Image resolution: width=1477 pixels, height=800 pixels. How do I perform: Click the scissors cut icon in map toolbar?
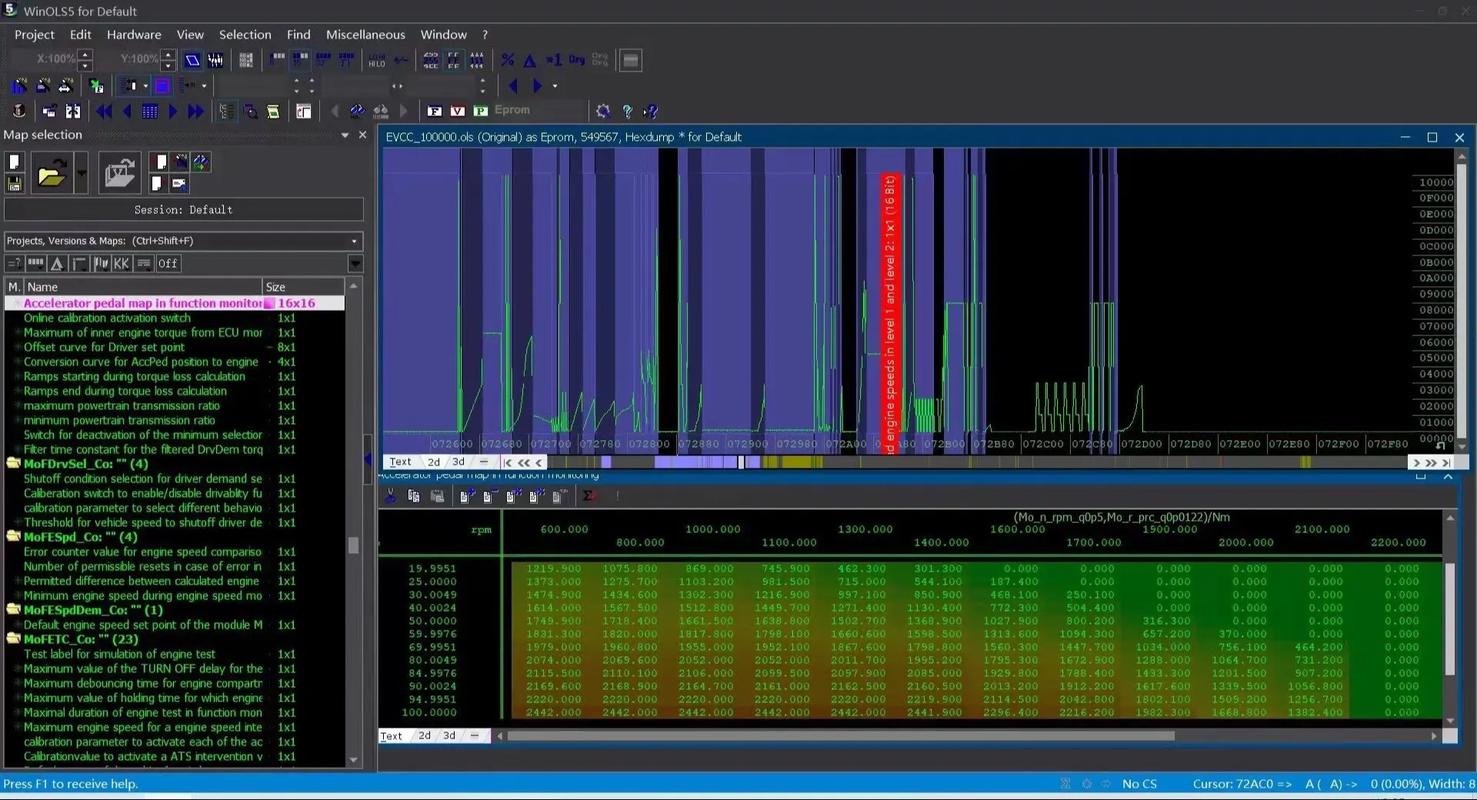pos(391,496)
